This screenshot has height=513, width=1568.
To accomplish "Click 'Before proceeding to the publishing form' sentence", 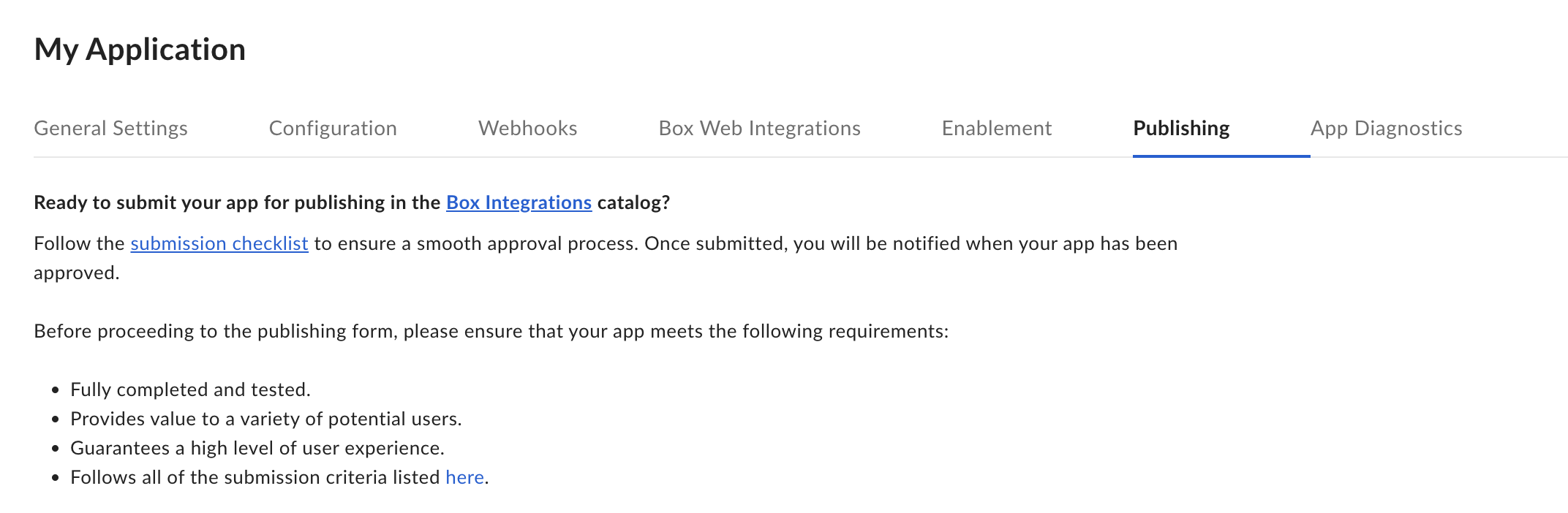I will [x=491, y=331].
